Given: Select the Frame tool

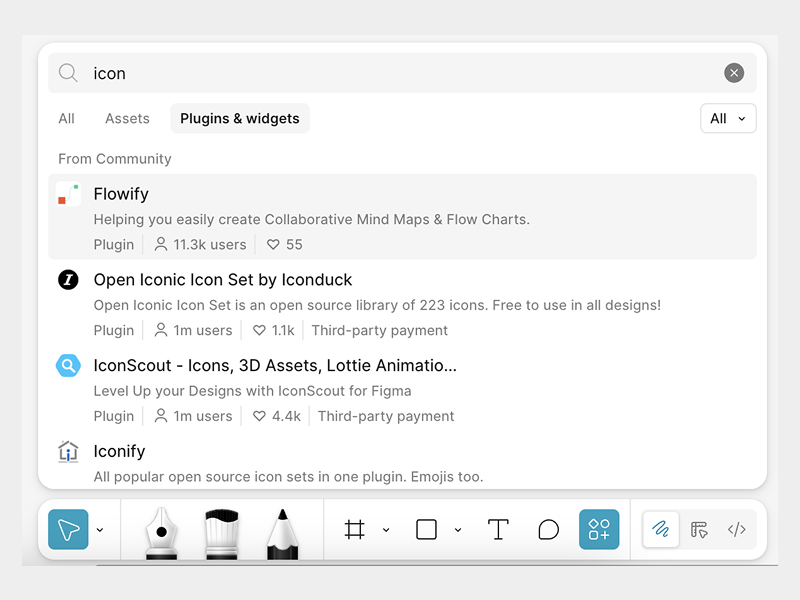Looking at the screenshot, I should tap(354, 529).
